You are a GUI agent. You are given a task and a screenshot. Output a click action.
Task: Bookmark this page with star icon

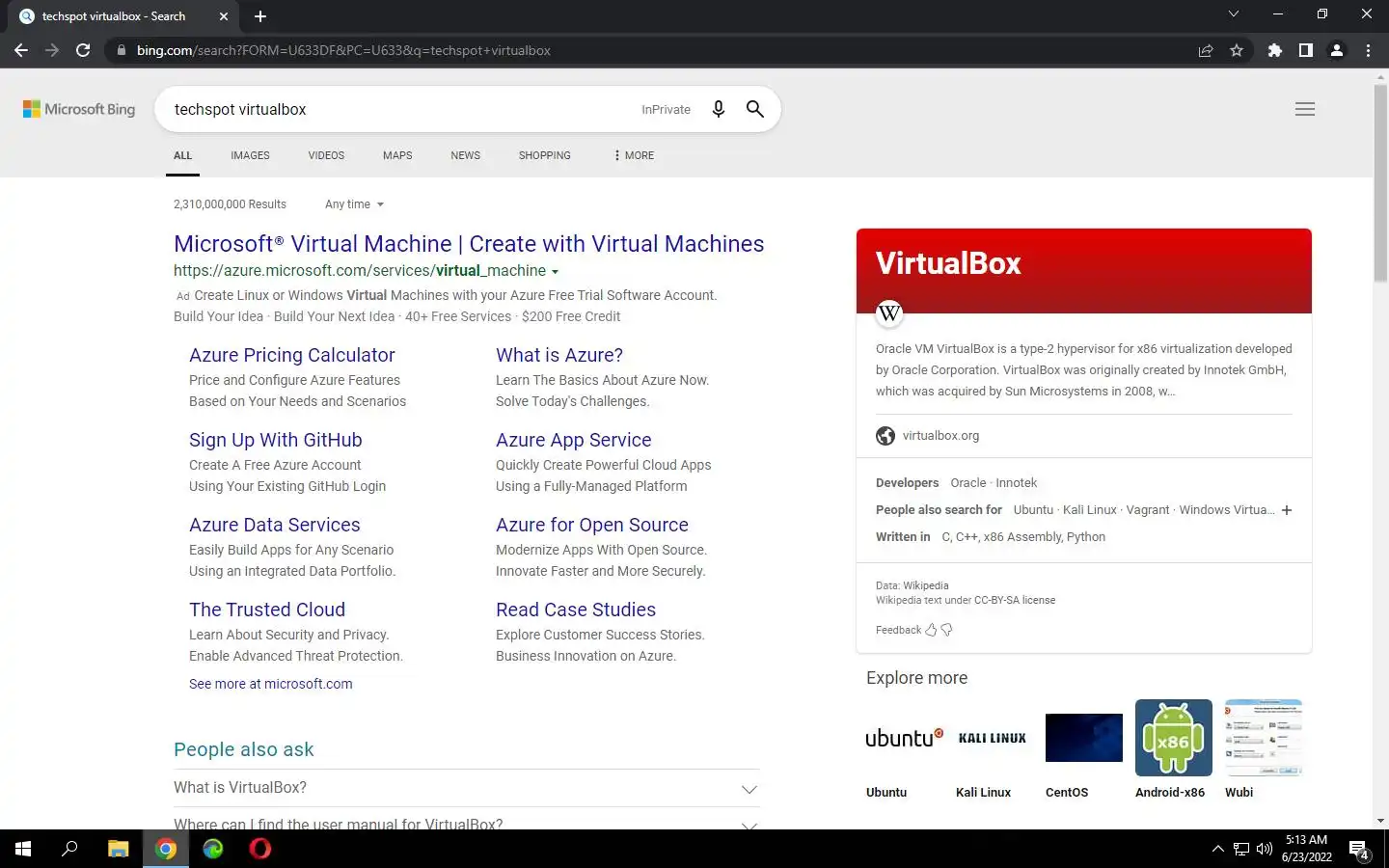(1237, 50)
